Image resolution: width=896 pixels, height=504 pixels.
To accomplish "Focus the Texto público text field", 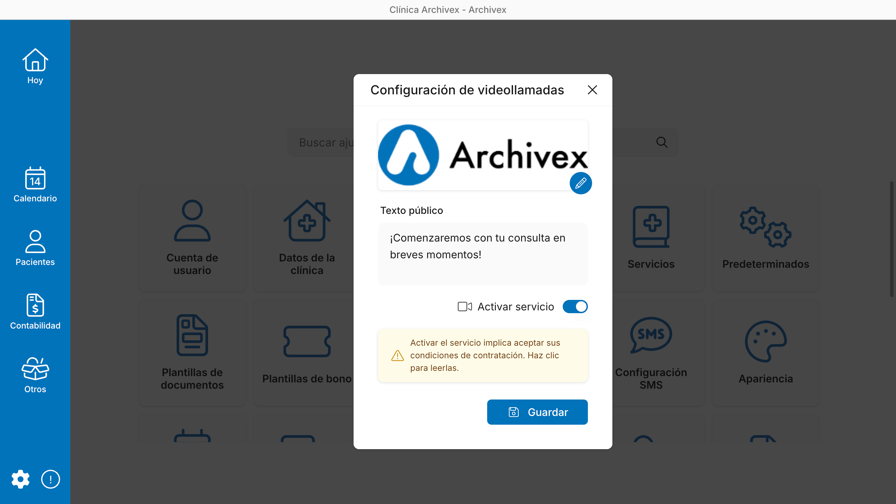I will (x=482, y=254).
